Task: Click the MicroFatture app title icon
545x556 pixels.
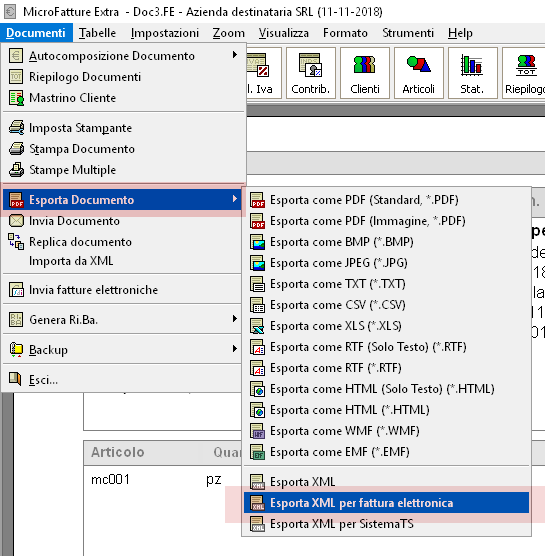Action: pos(10,11)
